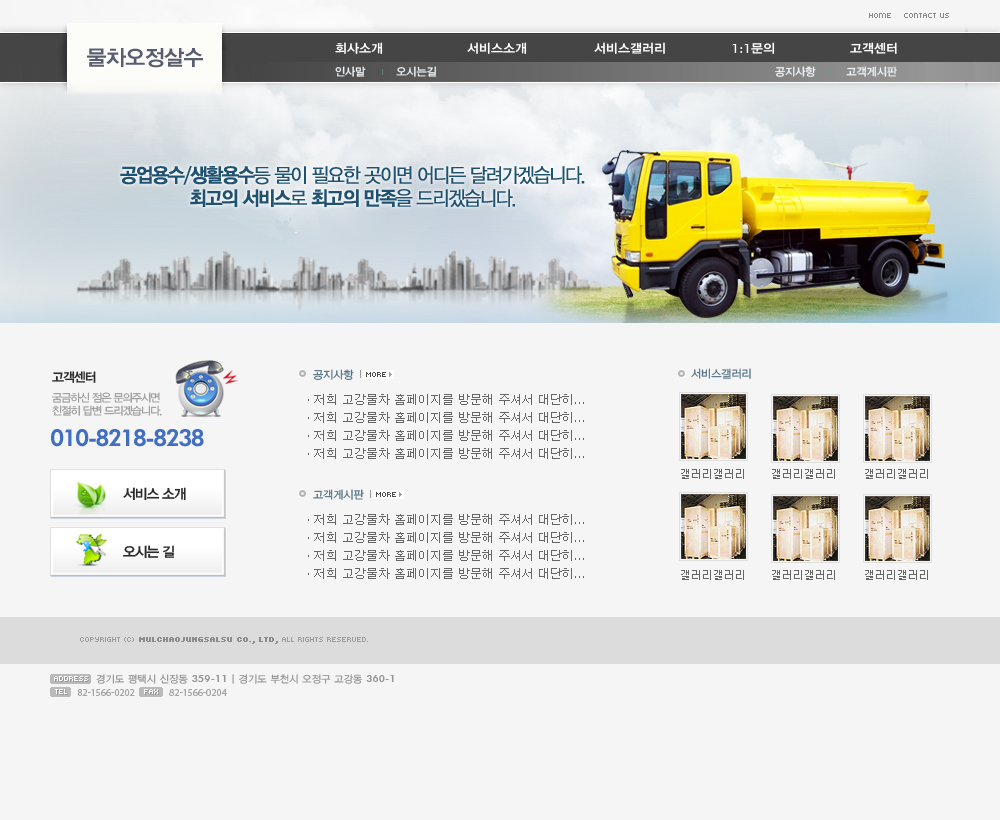Open the 서비스갤러리 menu

point(629,48)
